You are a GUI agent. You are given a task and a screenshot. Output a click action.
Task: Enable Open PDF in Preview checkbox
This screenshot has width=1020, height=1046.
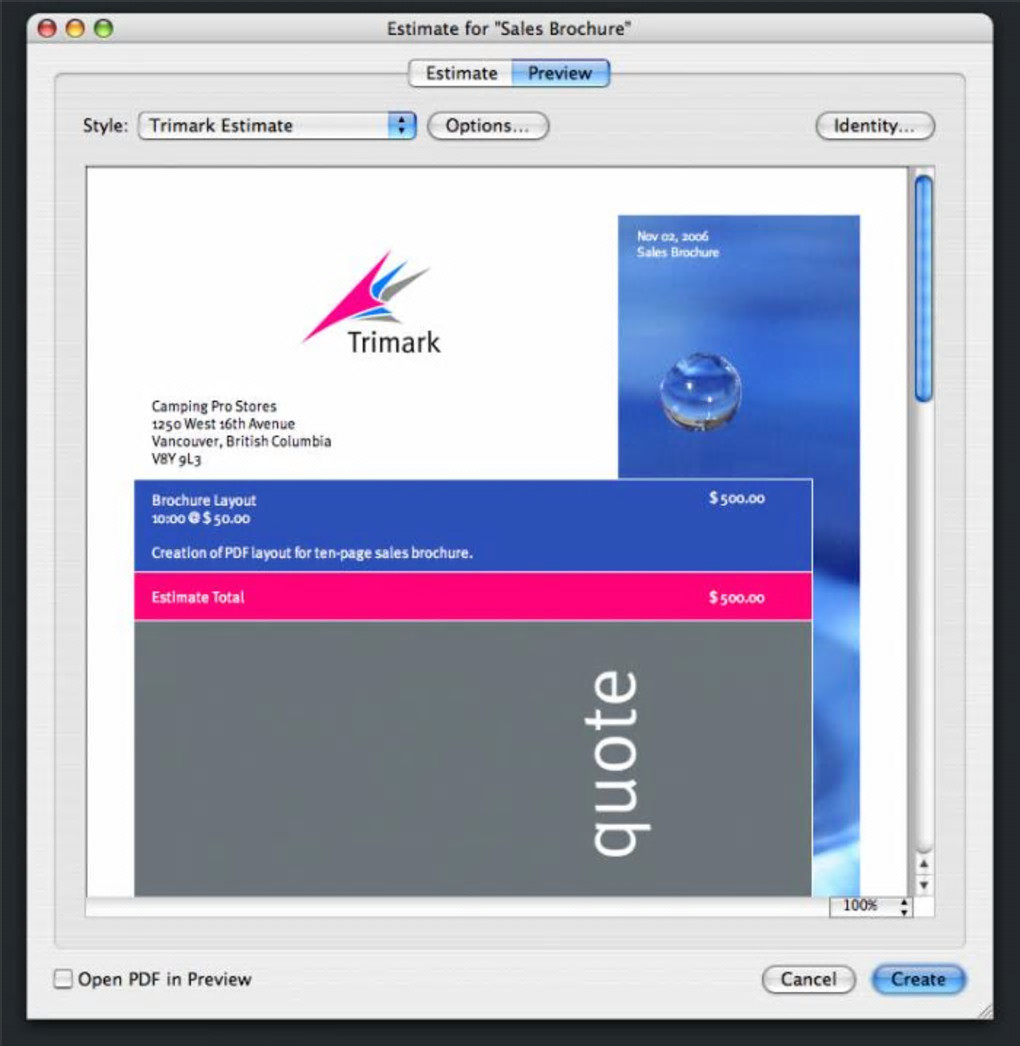click(63, 979)
